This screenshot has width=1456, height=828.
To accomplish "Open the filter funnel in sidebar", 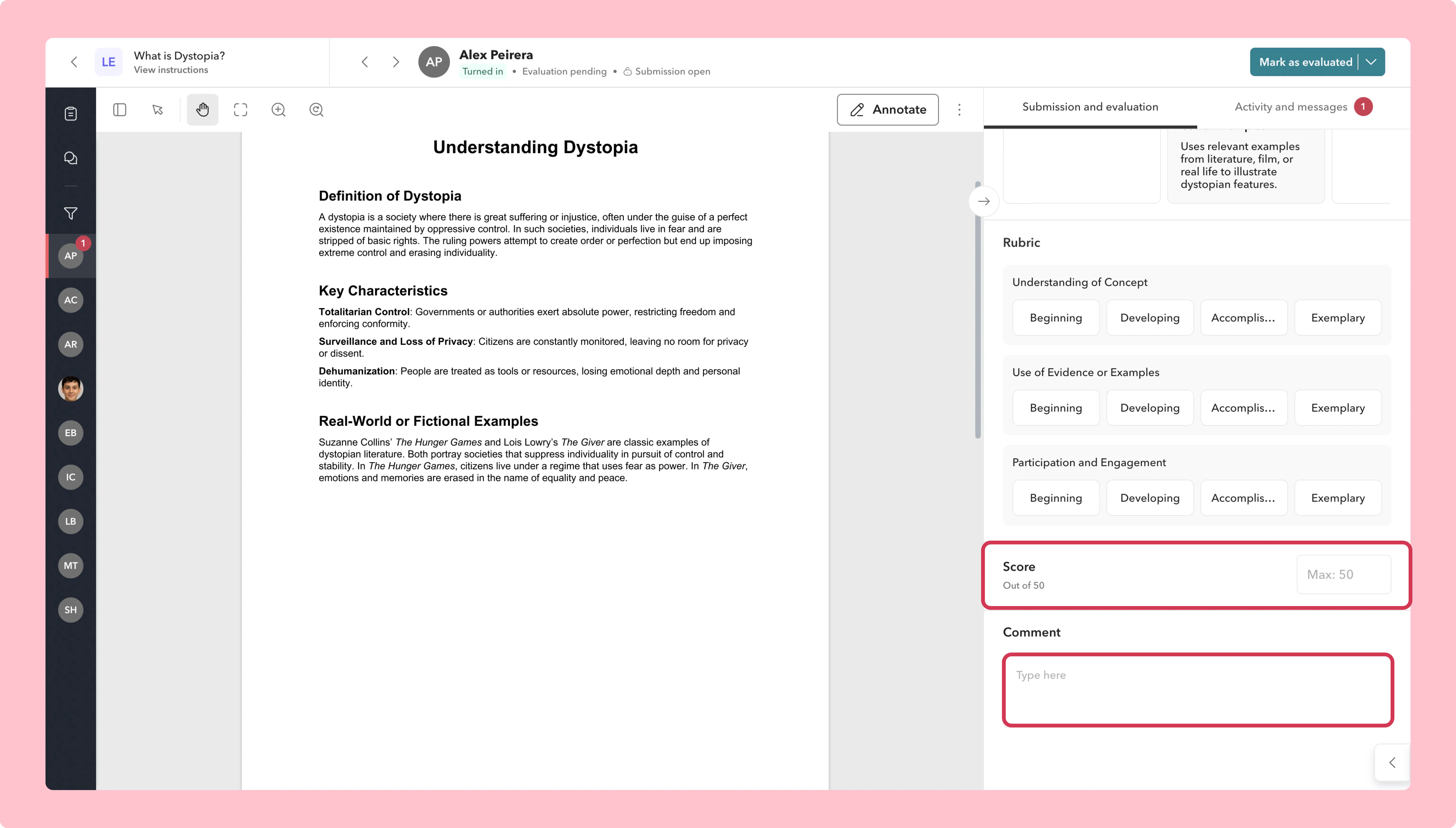I will coord(70,213).
